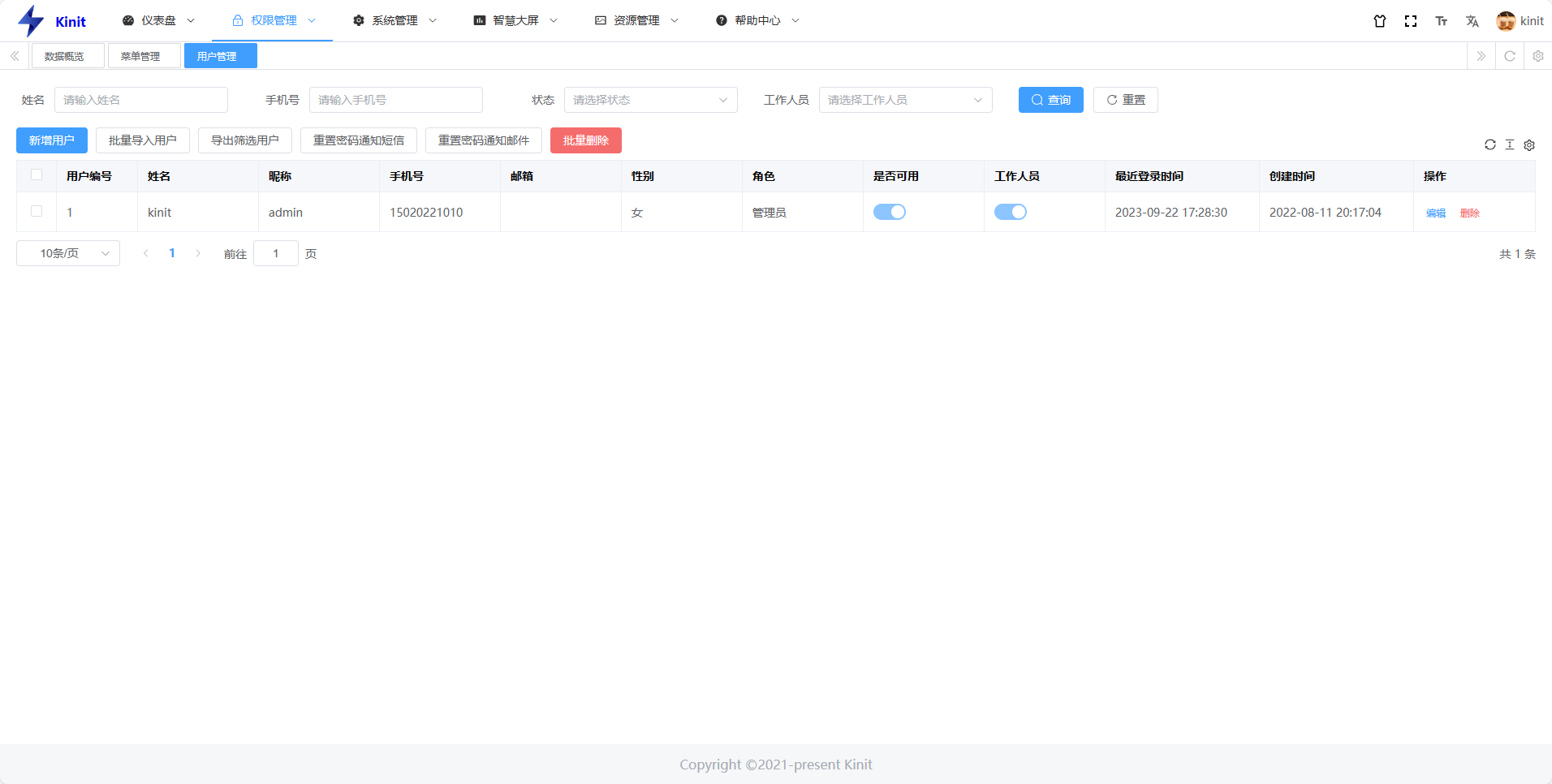Click the theme shirt icon in header
This screenshot has height=784, width=1552.
click(x=1380, y=21)
